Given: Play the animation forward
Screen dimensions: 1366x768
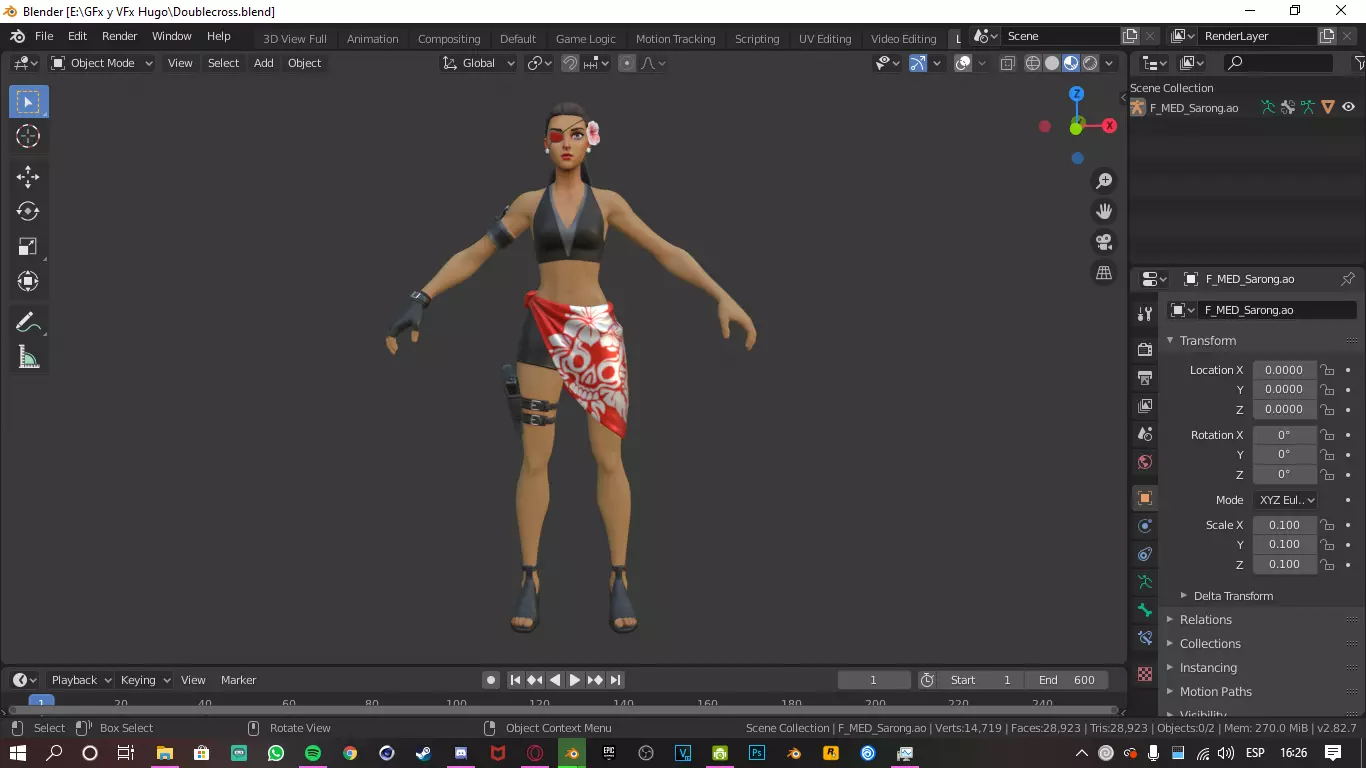Looking at the screenshot, I should [x=575, y=680].
